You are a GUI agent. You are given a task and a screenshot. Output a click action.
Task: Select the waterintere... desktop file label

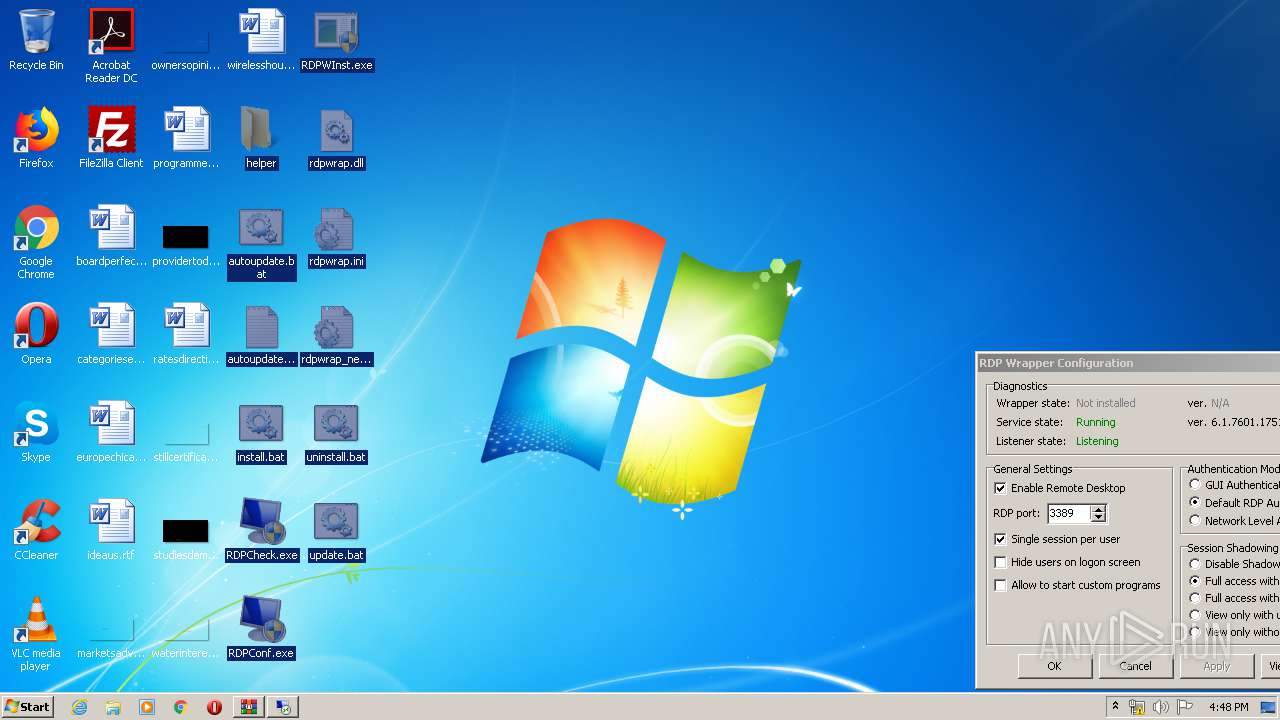pyautogui.click(x=186, y=653)
